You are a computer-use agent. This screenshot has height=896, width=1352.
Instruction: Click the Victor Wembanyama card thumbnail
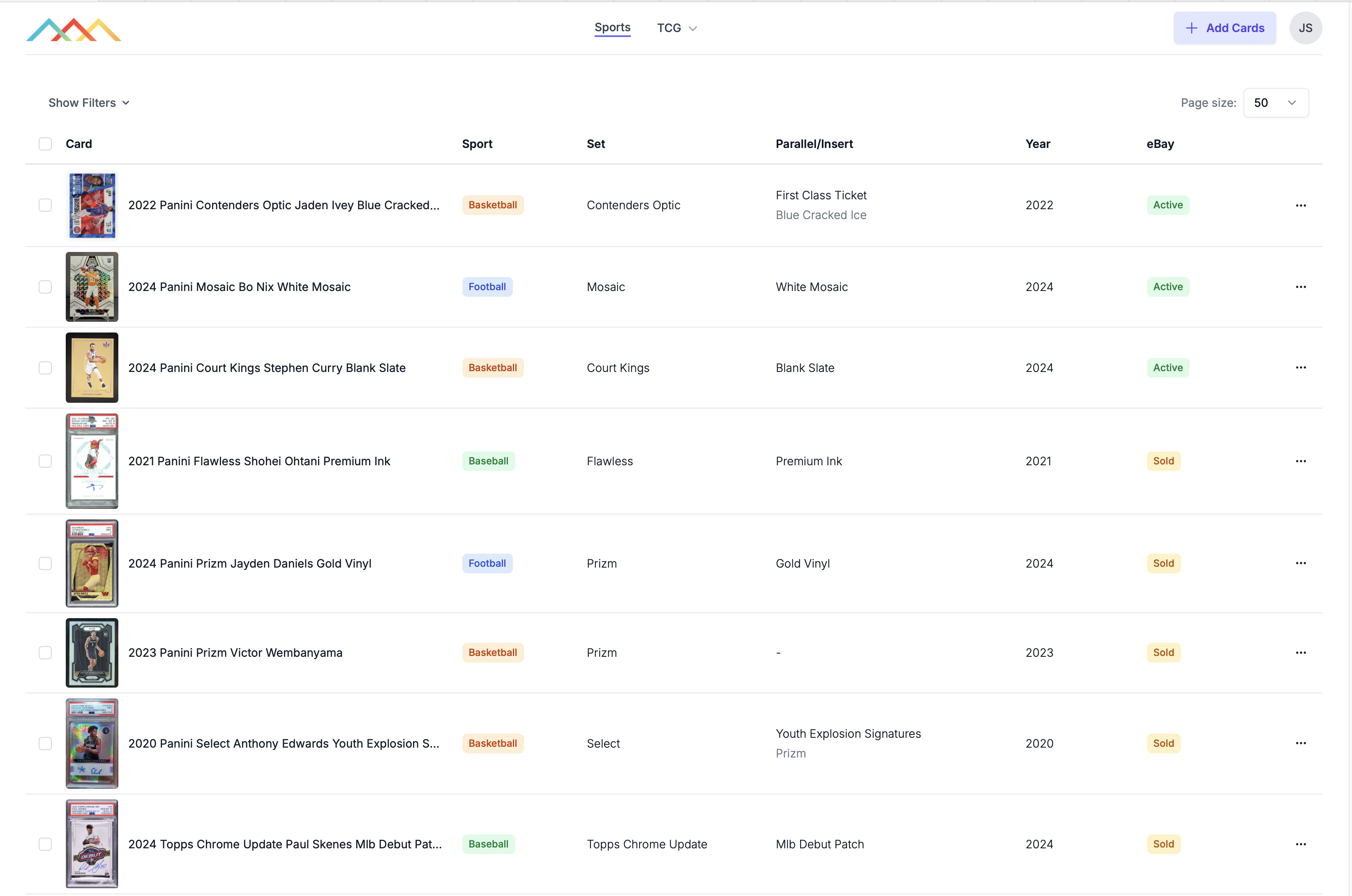point(92,653)
